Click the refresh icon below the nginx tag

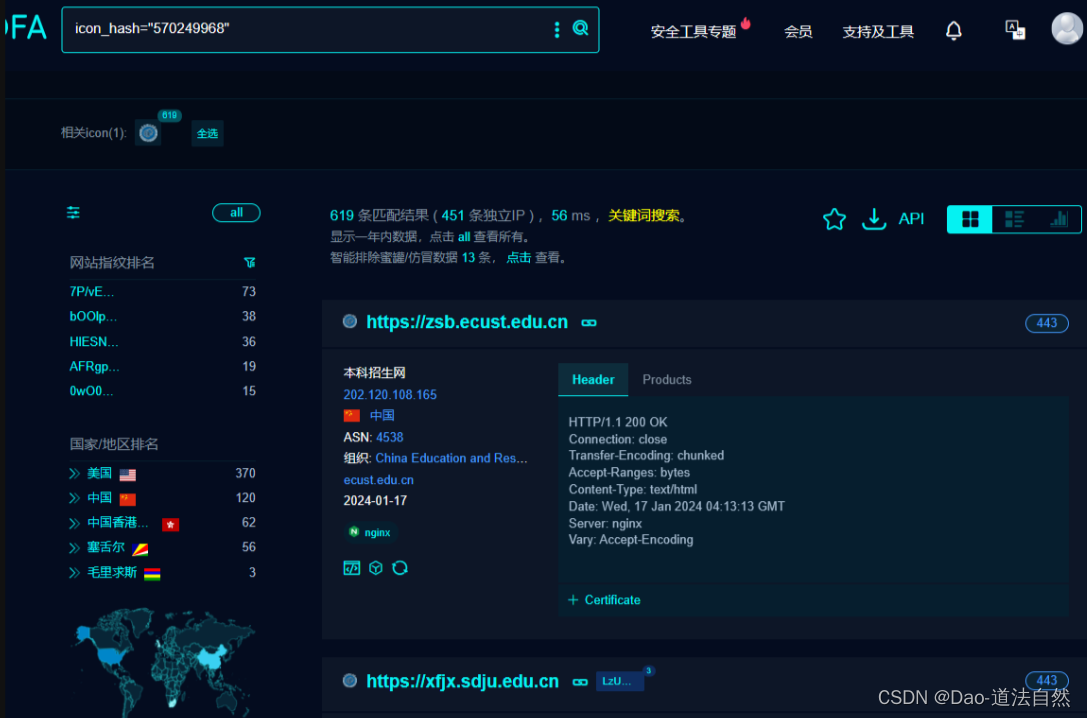401,567
